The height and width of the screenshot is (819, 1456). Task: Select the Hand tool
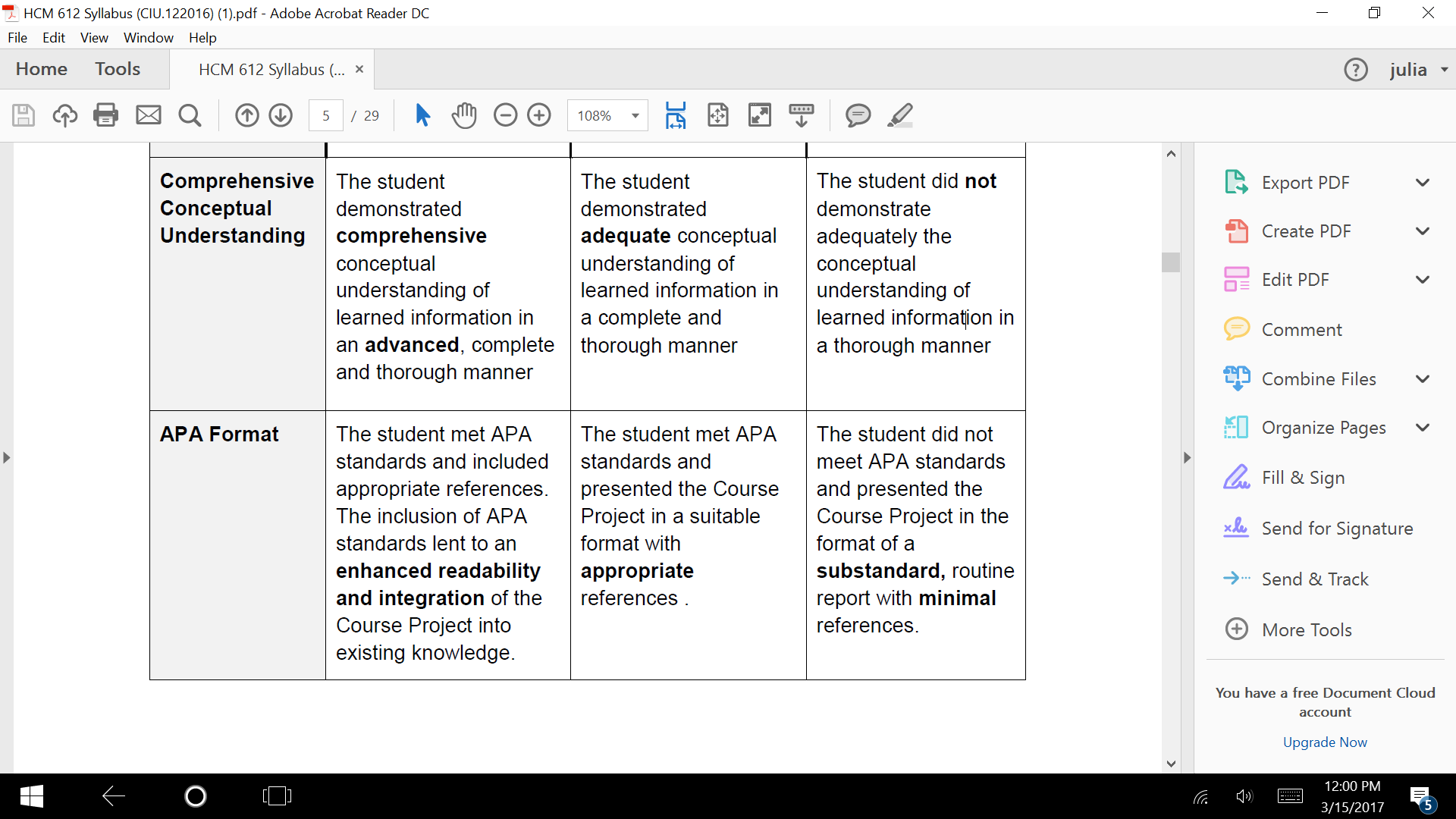pos(464,115)
